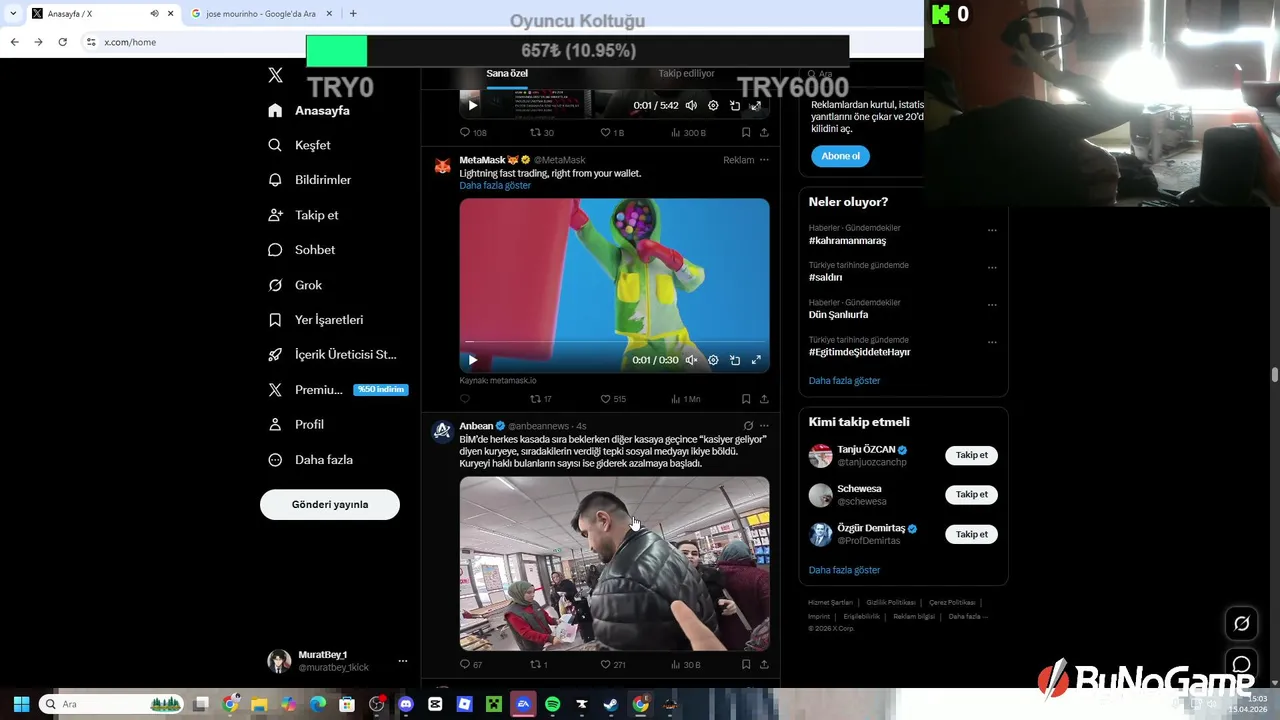Play the MetaMask video
The width and height of the screenshot is (1280, 720).
pos(473,360)
